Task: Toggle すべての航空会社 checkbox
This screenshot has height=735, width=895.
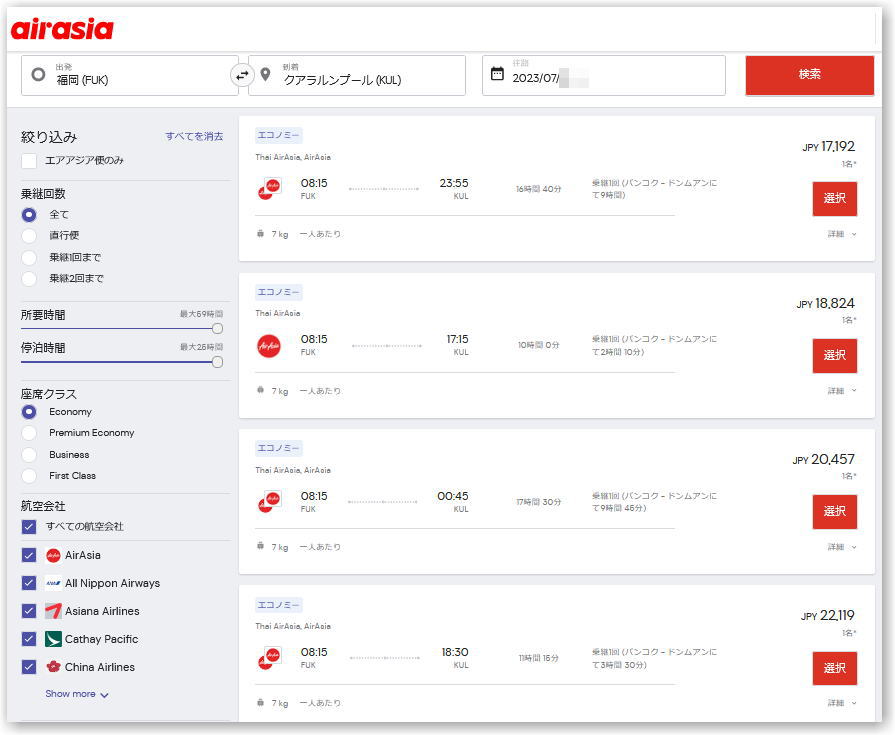Action: (x=29, y=527)
